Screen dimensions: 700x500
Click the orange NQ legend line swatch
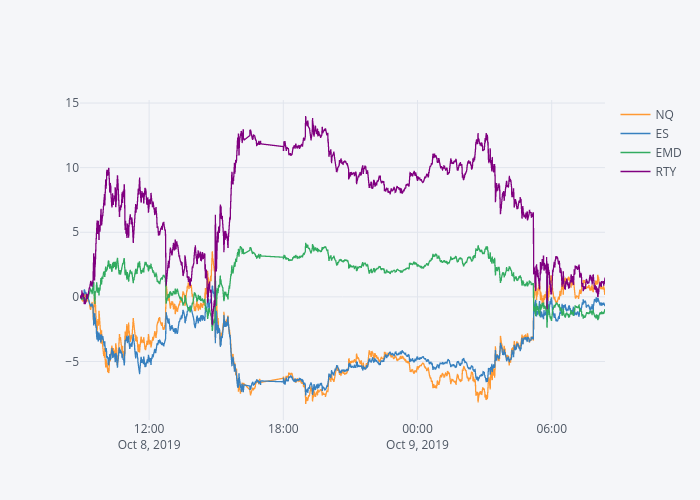click(x=635, y=114)
